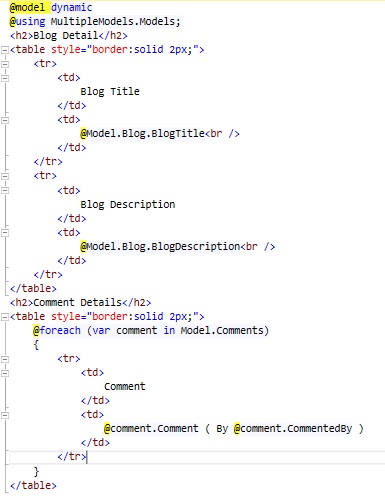
Task: Collapse the td containing @Model.Blog.BlogDescription
Action: 5,233
